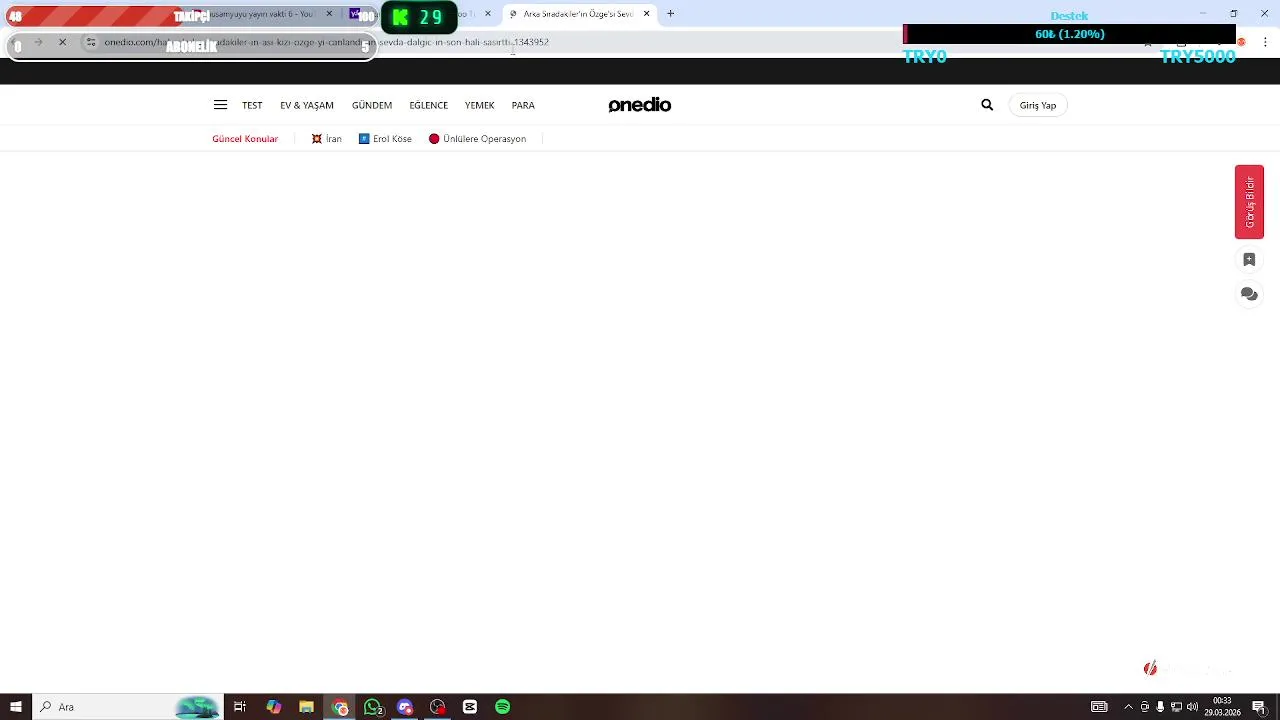Click the microphone icon in system tray
Viewport: 1280px width, 720px height.
pos(1160,707)
